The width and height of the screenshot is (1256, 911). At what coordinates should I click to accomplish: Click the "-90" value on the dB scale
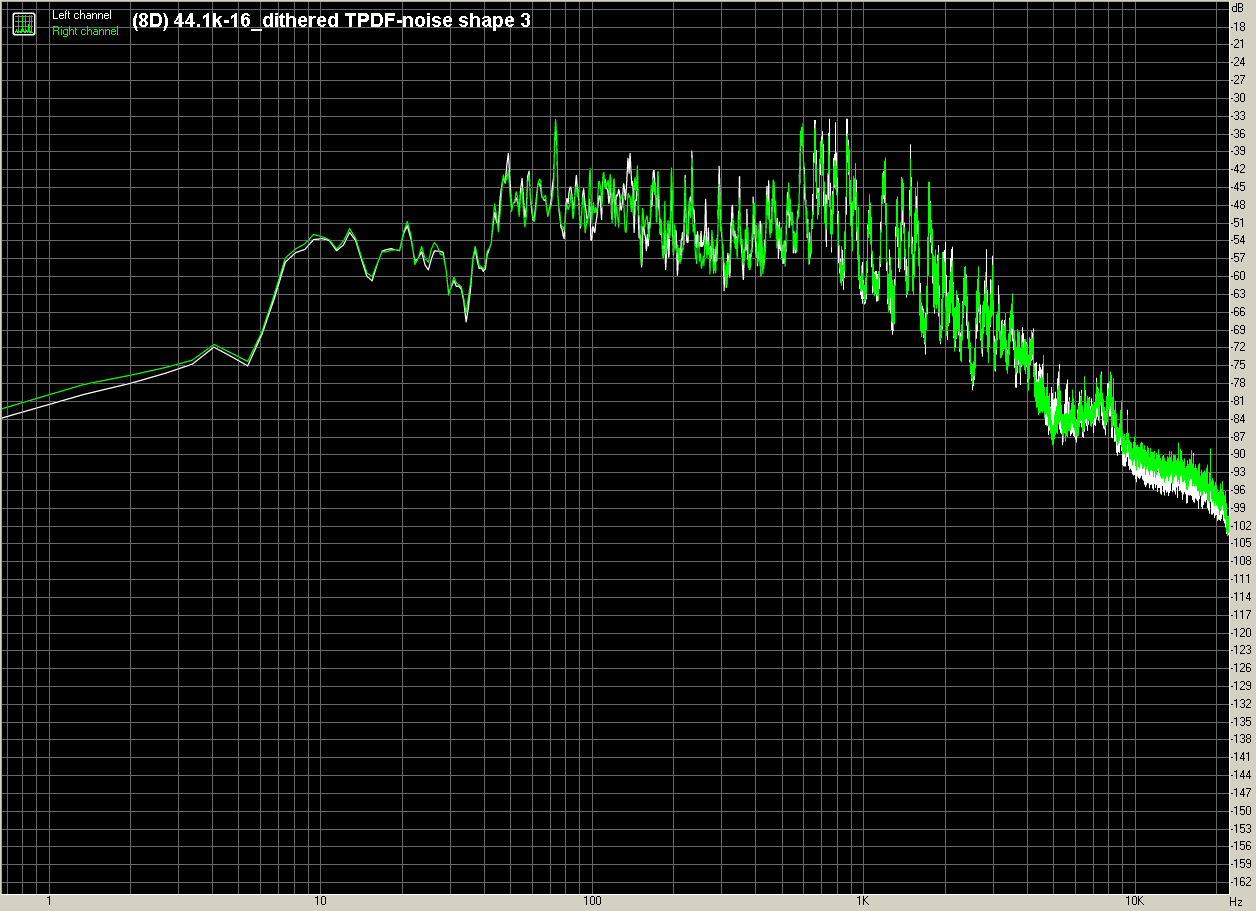[1239, 453]
